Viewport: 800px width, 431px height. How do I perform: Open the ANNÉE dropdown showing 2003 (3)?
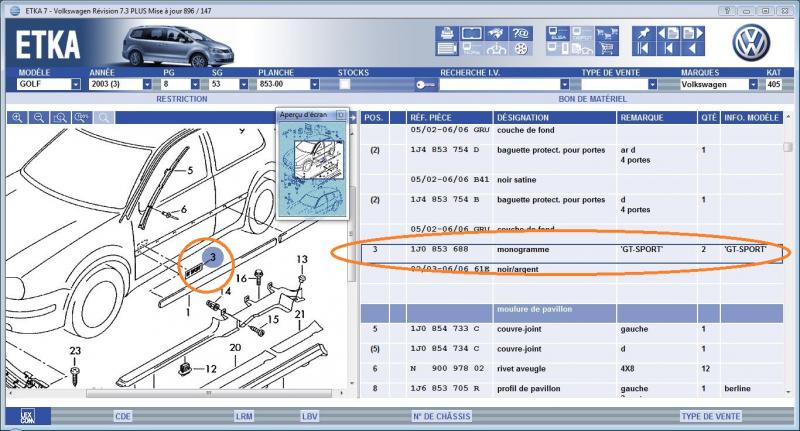[147, 84]
